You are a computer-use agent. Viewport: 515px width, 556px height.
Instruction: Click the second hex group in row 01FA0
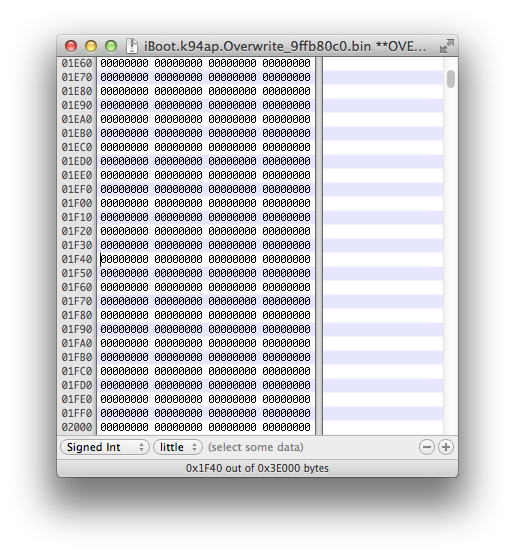pyautogui.click(x=178, y=343)
